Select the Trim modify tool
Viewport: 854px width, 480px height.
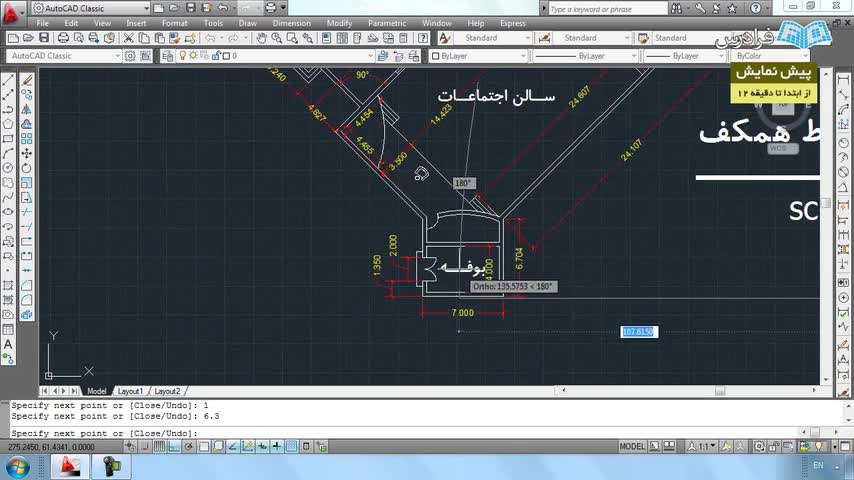pyautogui.click(x=26, y=212)
